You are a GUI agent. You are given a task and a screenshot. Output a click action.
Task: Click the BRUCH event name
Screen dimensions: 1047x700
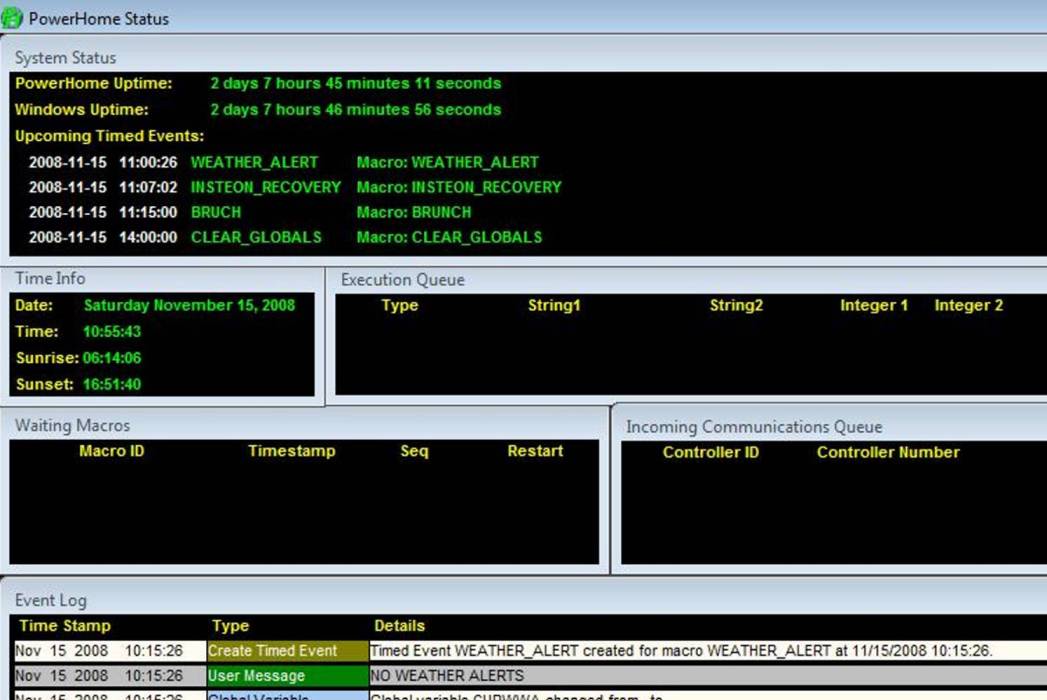[x=216, y=212]
